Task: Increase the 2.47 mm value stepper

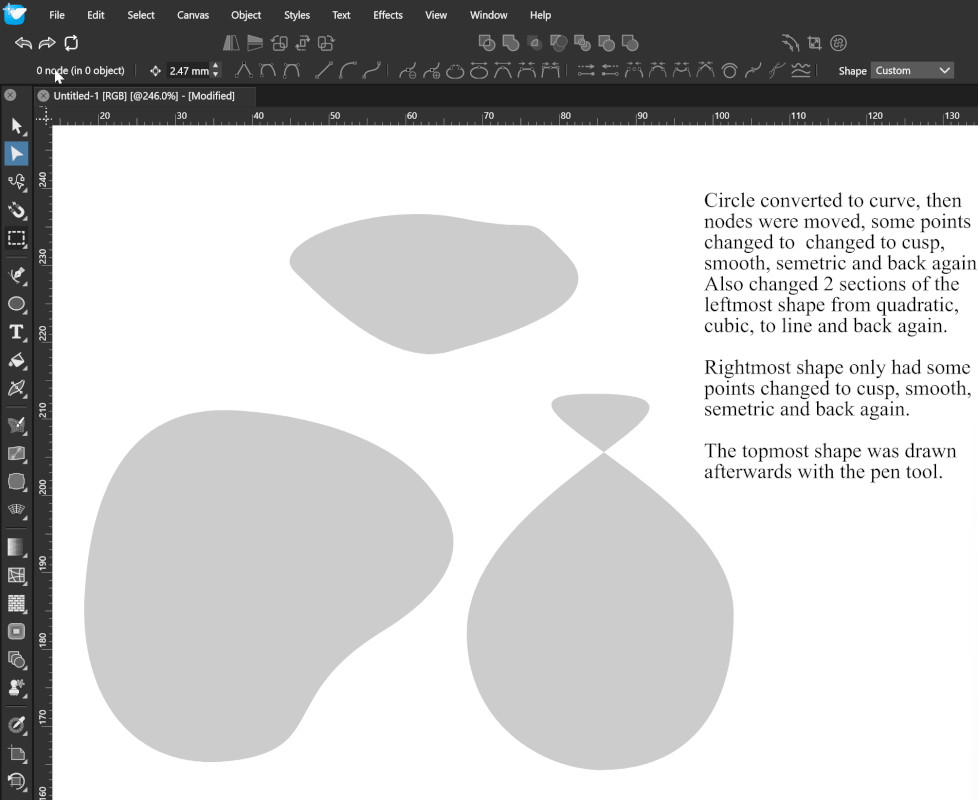Action: (216, 66)
